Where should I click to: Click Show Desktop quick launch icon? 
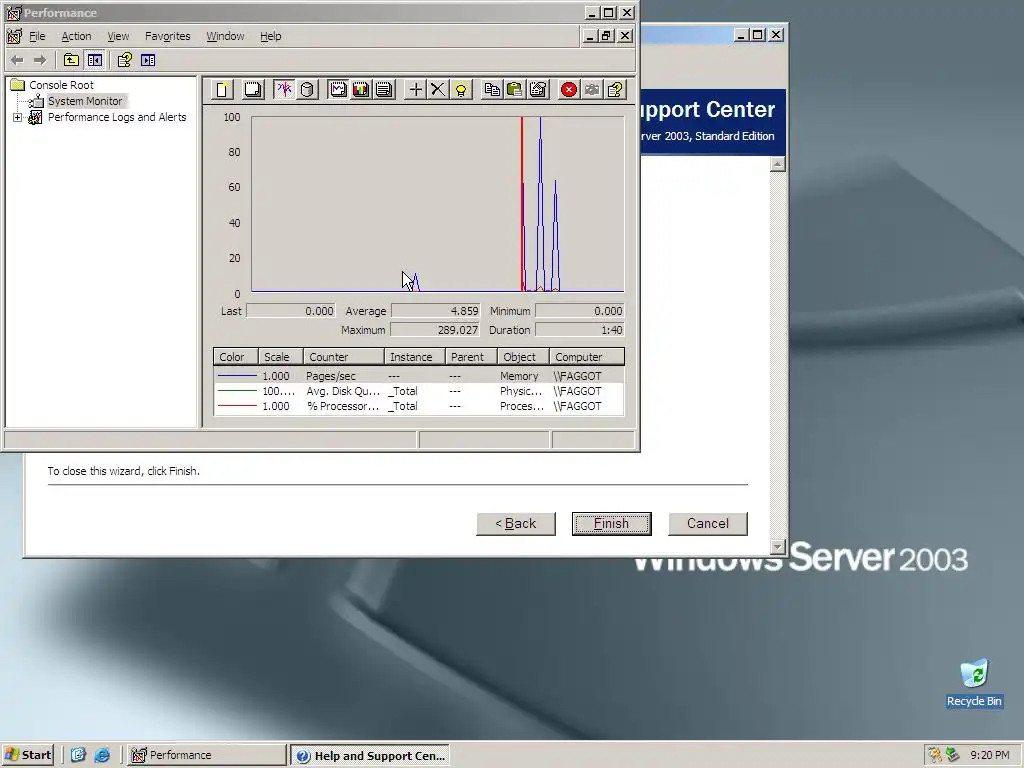[78, 755]
